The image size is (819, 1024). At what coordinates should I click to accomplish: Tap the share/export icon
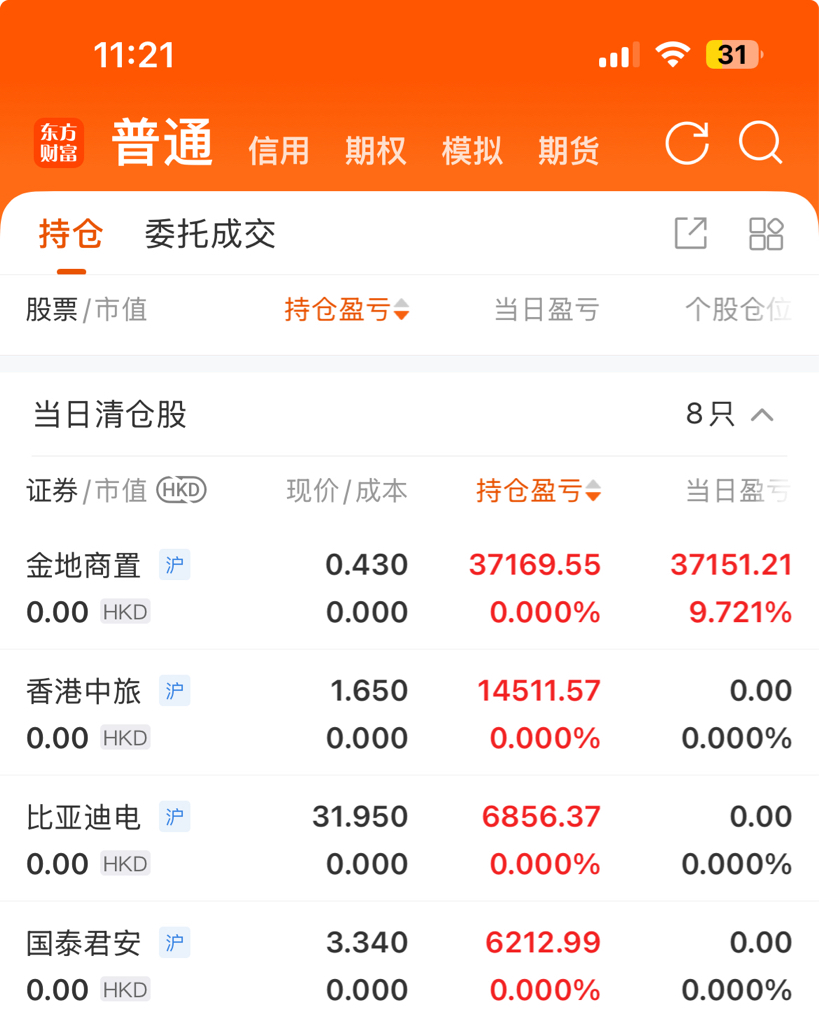(x=691, y=233)
